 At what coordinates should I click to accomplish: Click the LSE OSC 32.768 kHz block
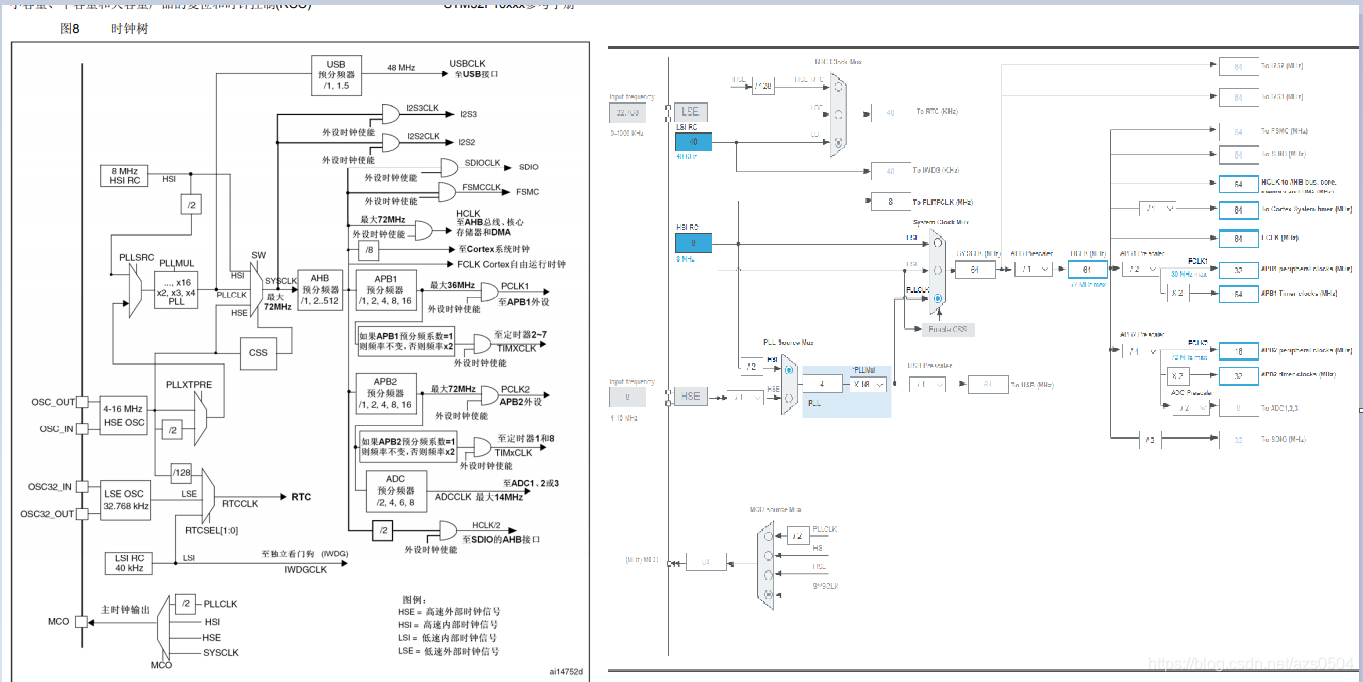pyautogui.click(x=127, y=500)
